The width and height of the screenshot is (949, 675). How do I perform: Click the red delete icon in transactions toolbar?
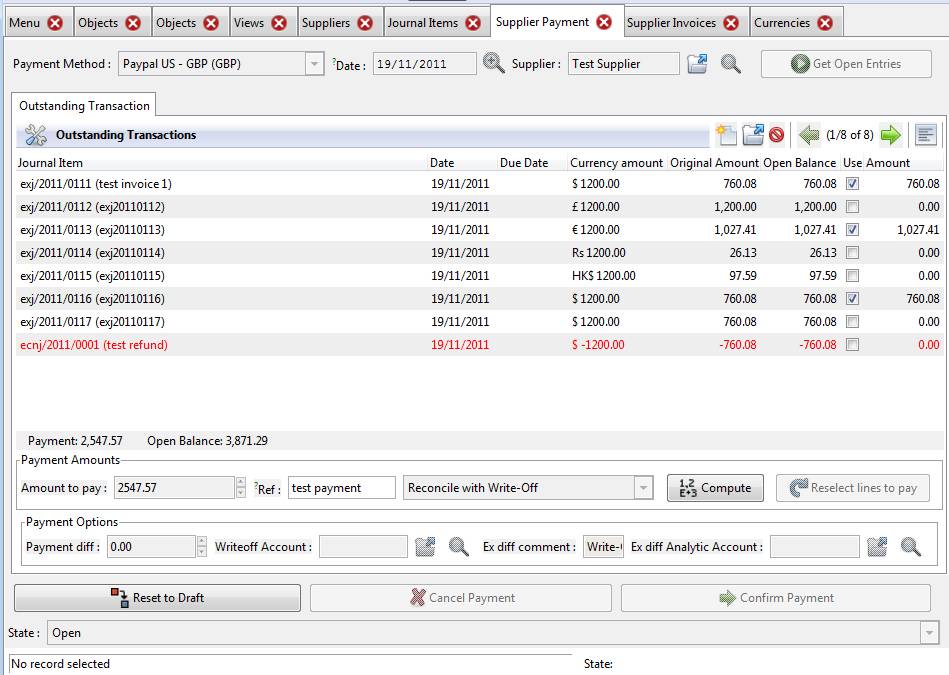pos(776,135)
